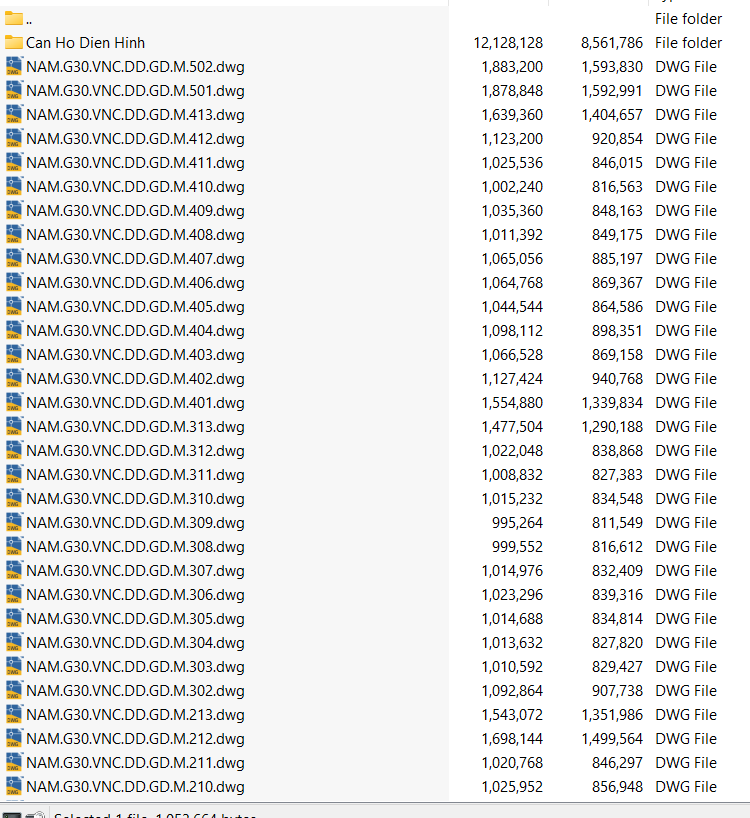Click the DWG icon of NAM.G30.VNC.DD.GD.M.311.dwg
This screenshot has width=750, height=818.
14,475
